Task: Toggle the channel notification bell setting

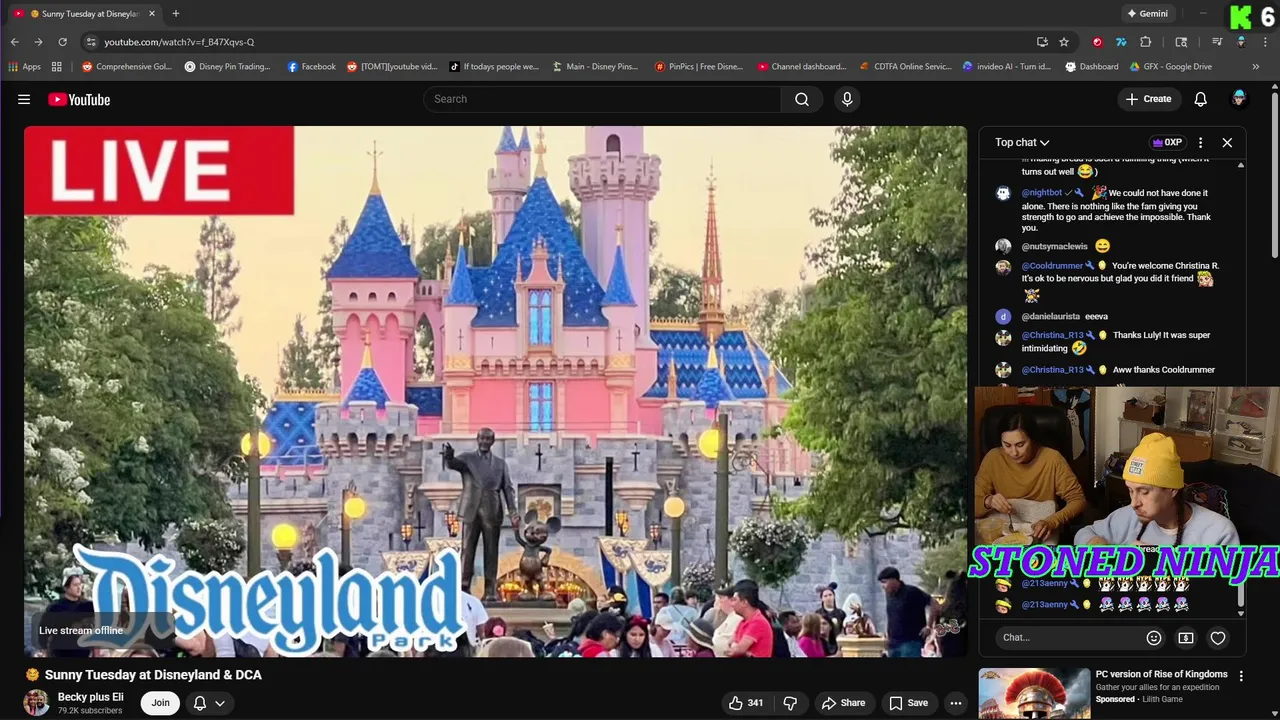Action: [200, 703]
